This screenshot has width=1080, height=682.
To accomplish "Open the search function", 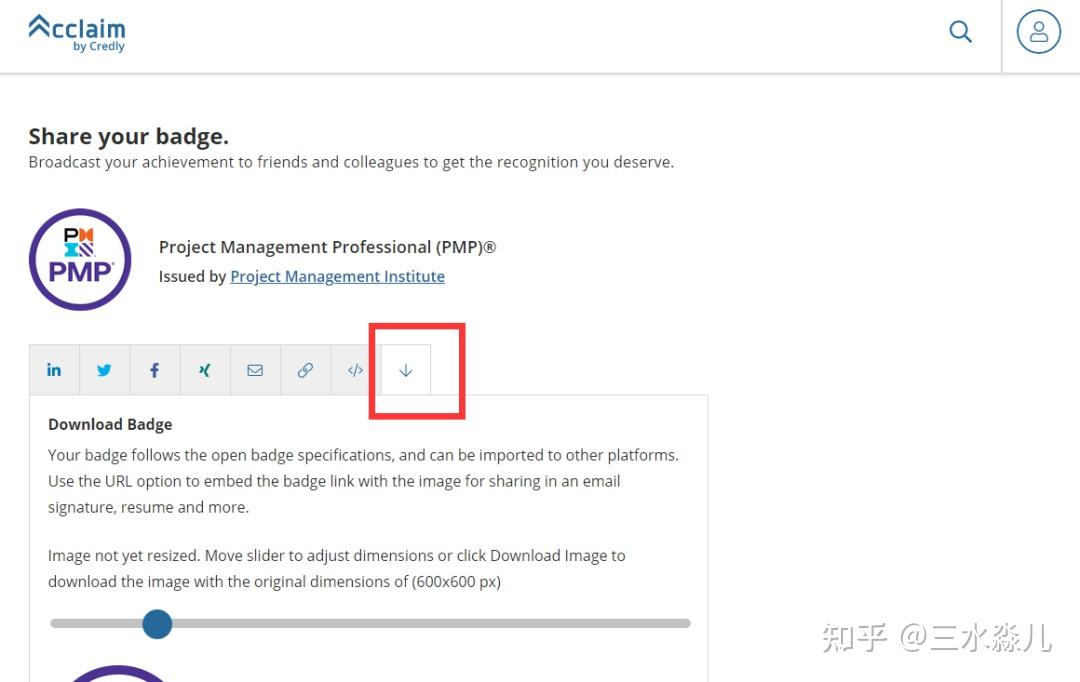I will coord(960,31).
